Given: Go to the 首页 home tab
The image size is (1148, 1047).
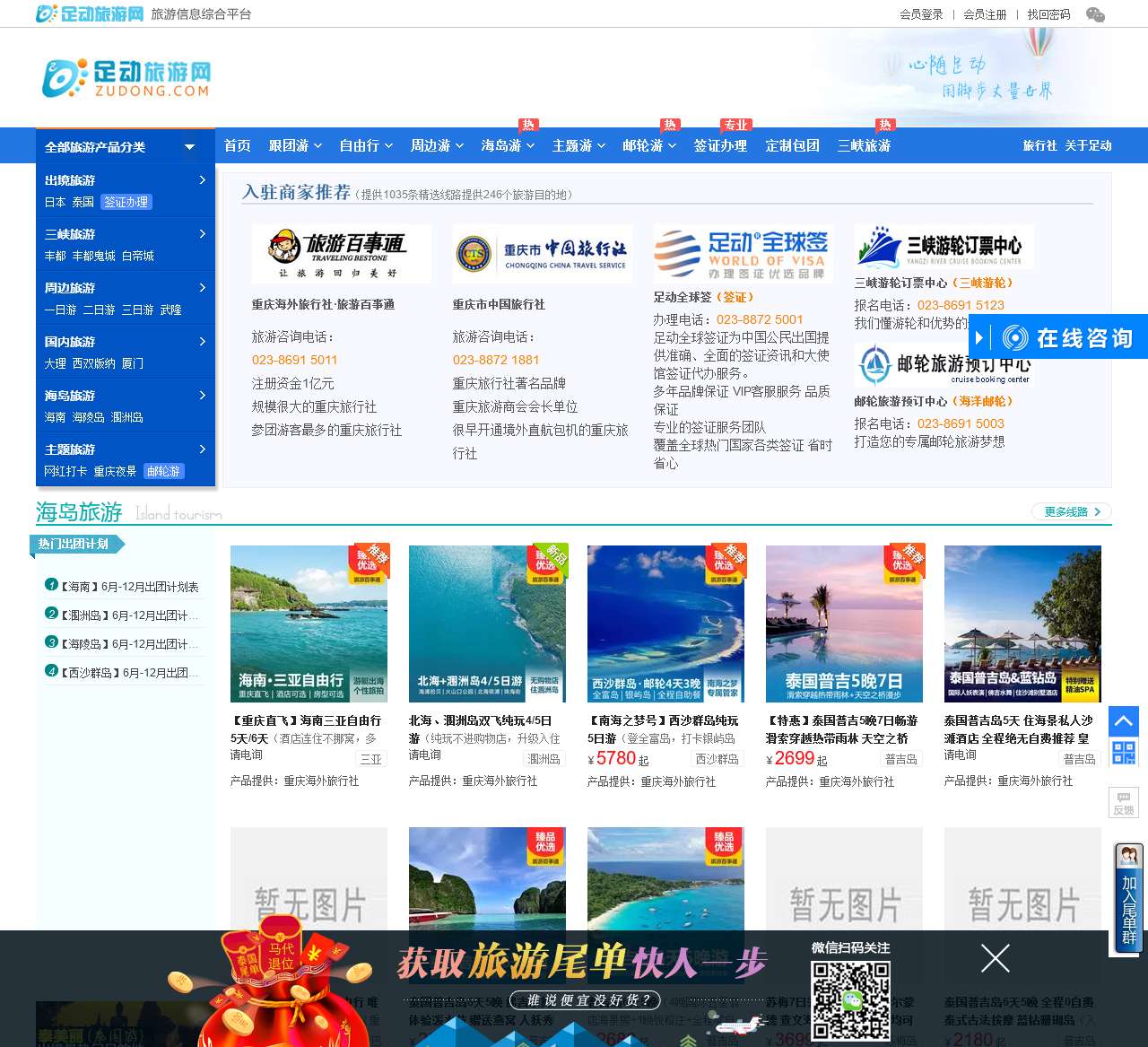Looking at the screenshot, I should pyautogui.click(x=237, y=145).
